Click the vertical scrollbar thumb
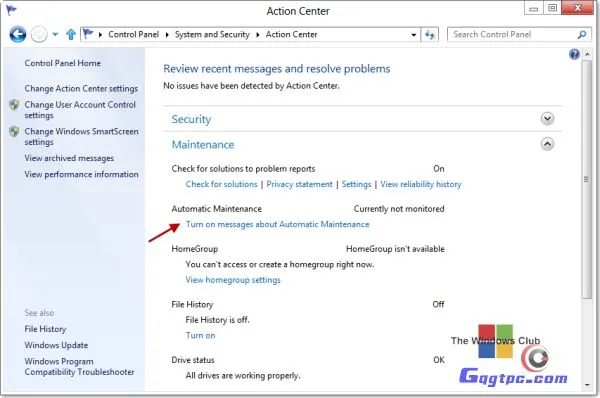The height and width of the screenshot is (398, 600). 586,180
